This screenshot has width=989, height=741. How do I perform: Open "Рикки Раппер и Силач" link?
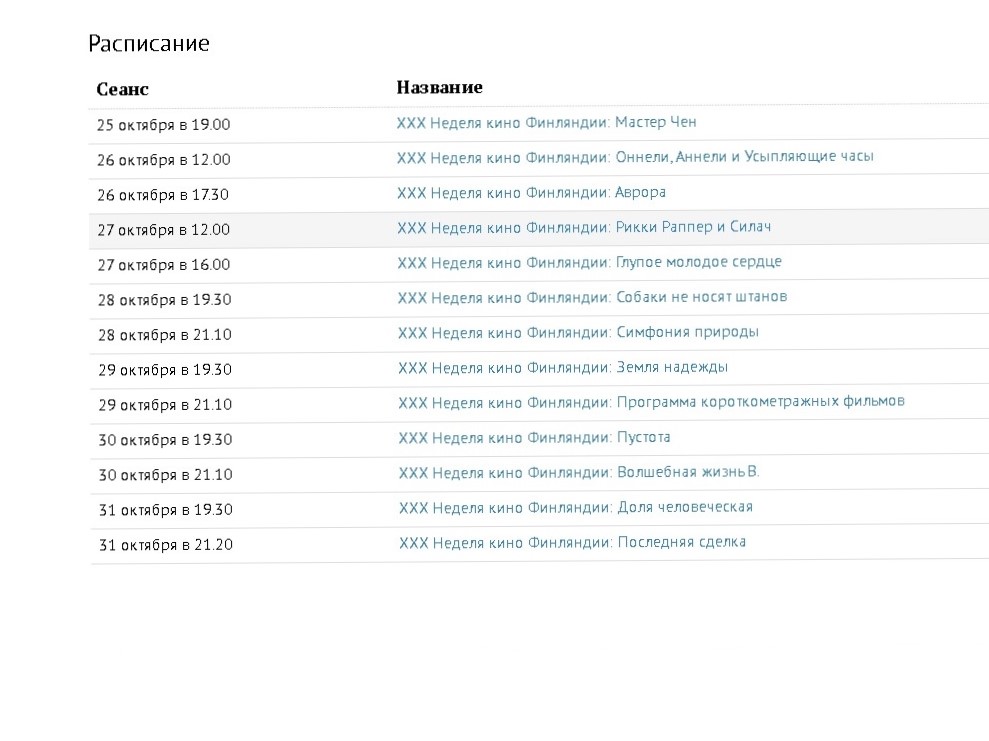tap(584, 227)
